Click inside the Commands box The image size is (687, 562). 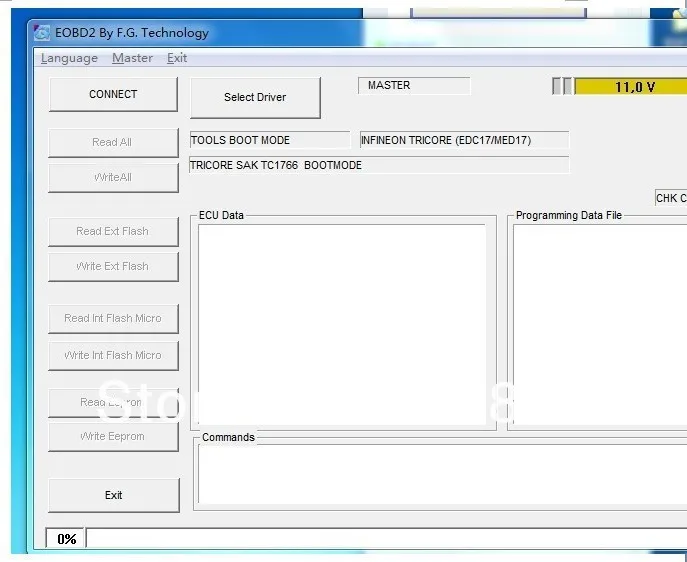(x=443, y=474)
